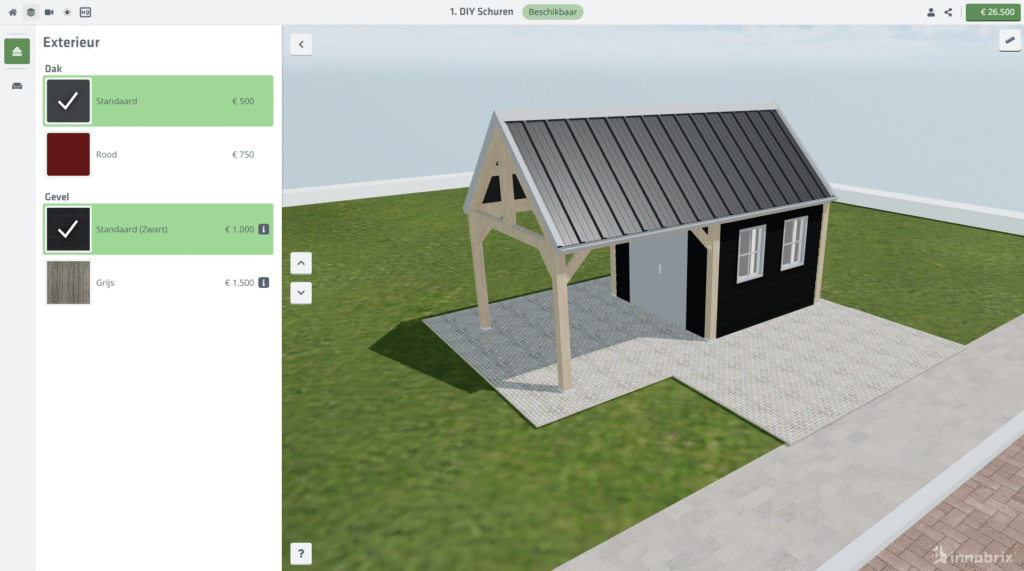Click the up chevron in viewport
This screenshot has height=571, width=1024.
coord(302,263)
